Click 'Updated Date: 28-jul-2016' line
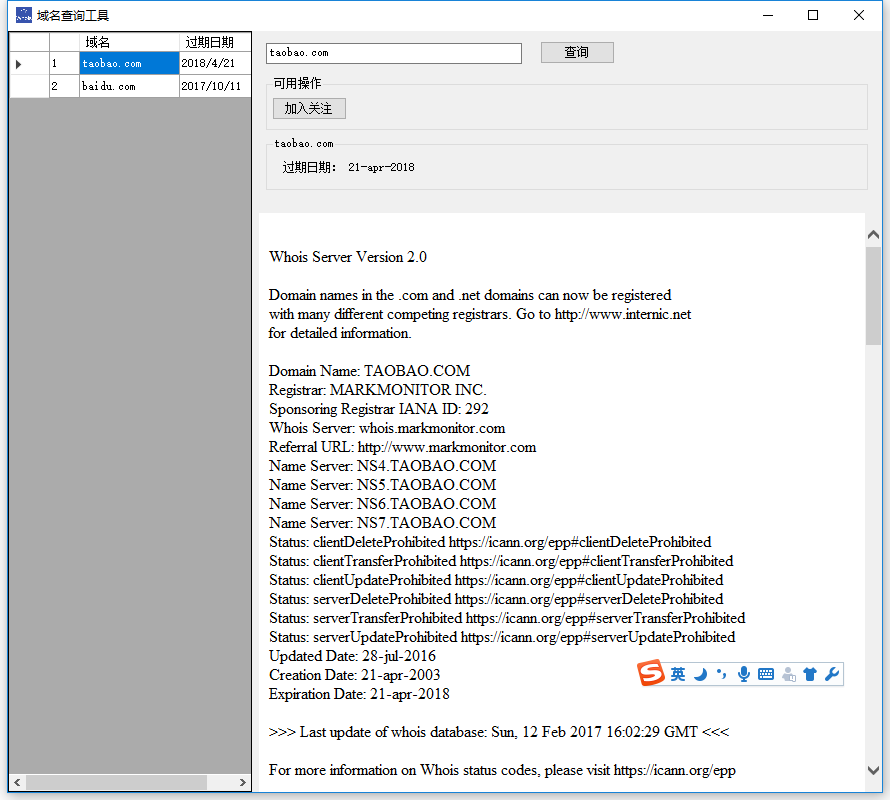Viewport: 890px width, 800px height. point(352,656)
